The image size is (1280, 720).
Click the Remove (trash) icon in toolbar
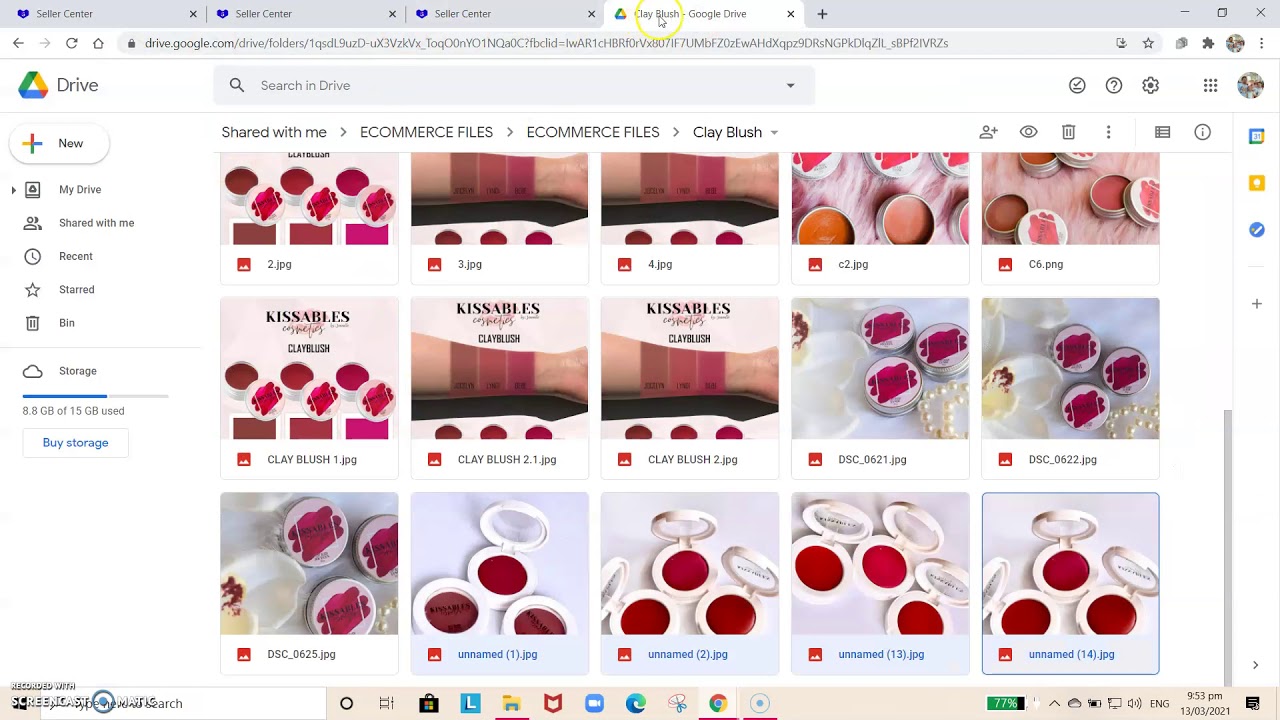click(x=1068, y=132)
